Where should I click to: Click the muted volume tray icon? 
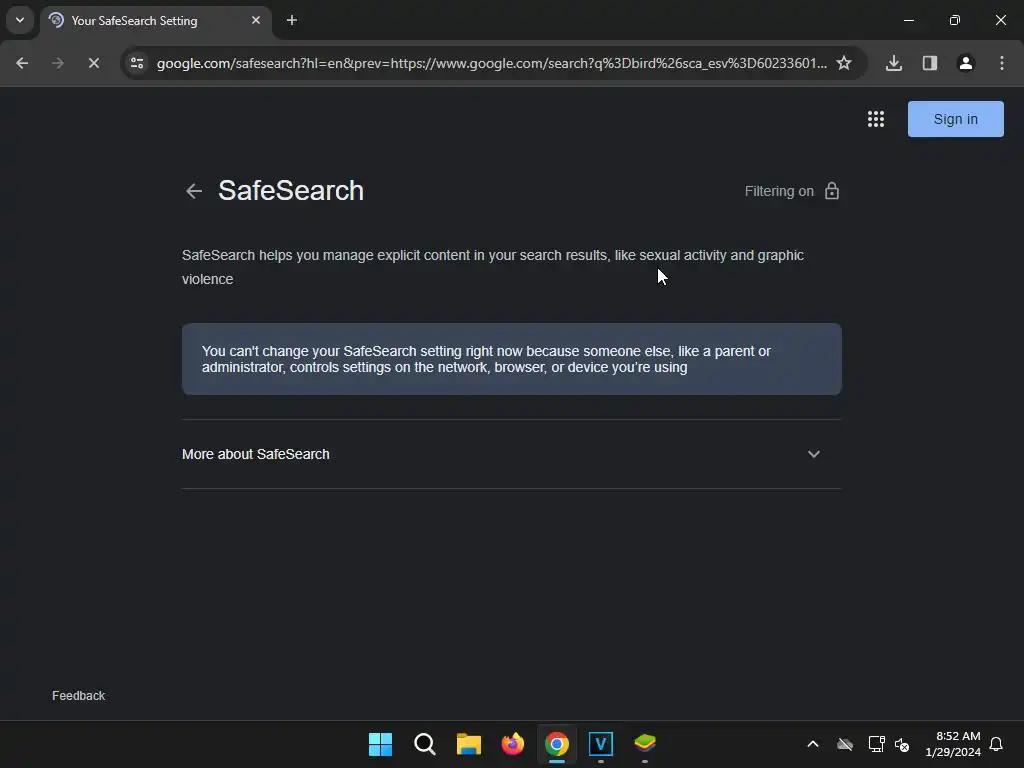coord(903,744)
